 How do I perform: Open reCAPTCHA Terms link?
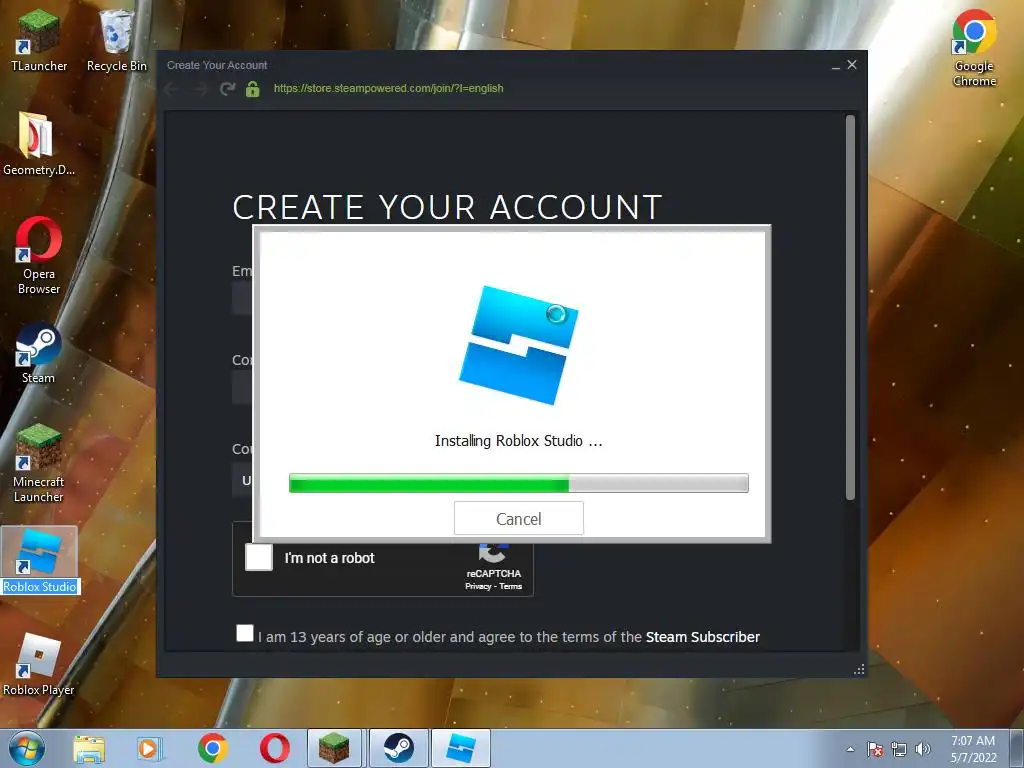pos(511,586)
